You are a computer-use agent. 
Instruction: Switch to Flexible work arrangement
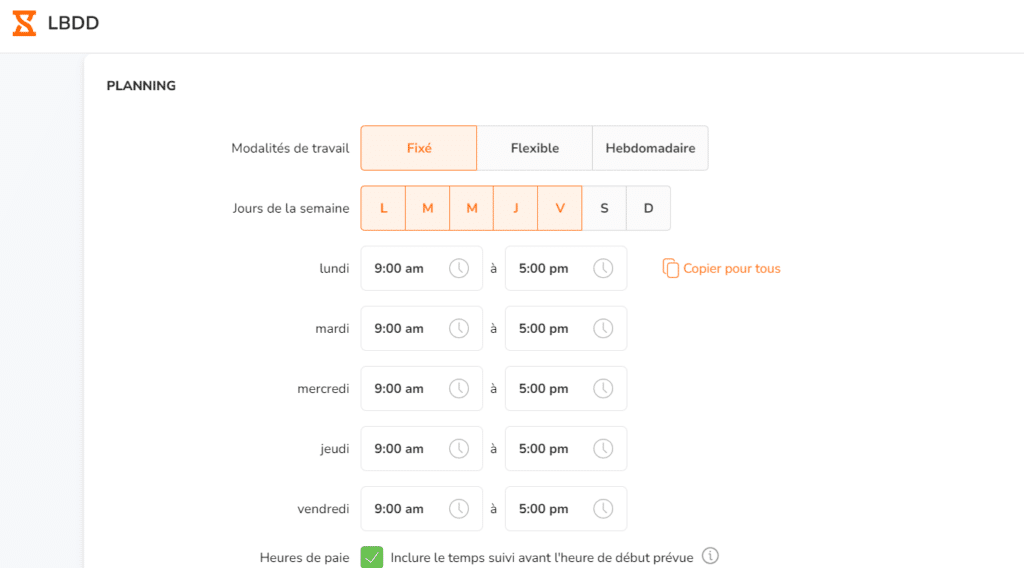click(535, 148)
